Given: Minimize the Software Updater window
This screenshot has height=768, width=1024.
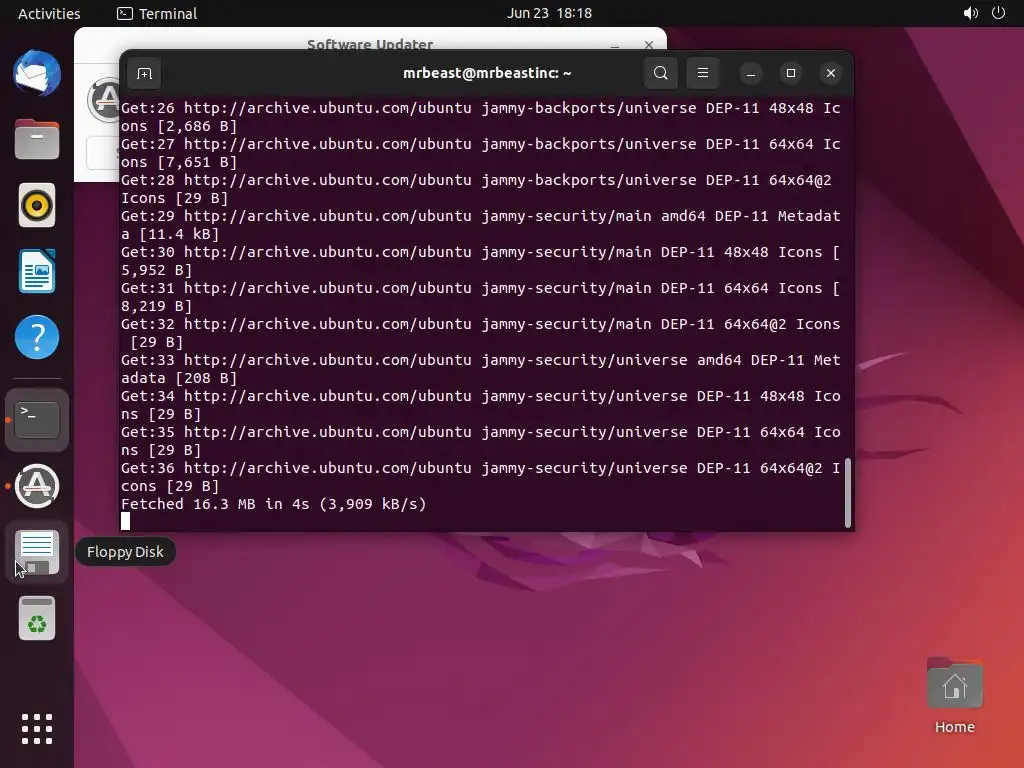Looking at the screenshot, I should [x=615, y=44].
